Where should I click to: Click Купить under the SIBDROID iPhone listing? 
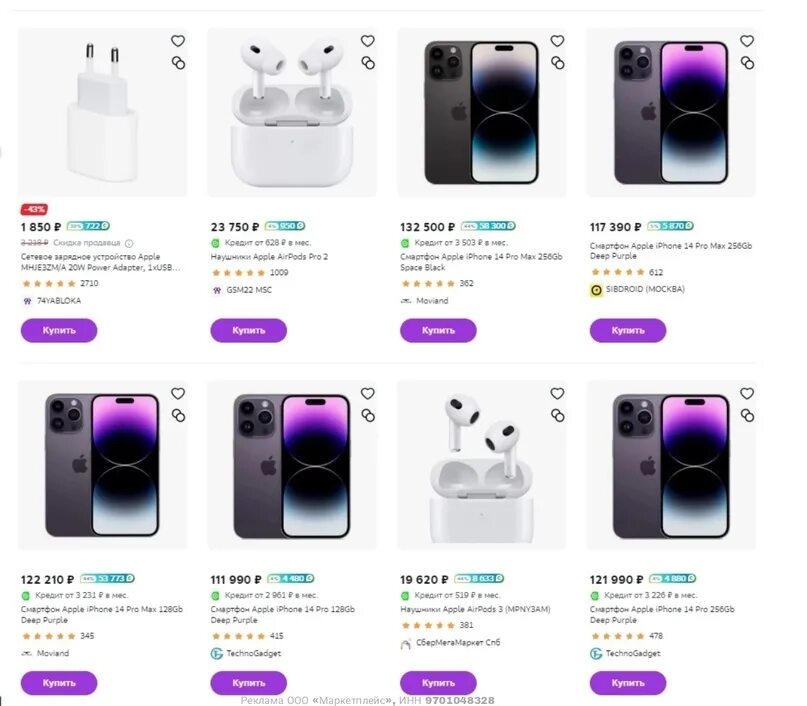pos(628,330)
